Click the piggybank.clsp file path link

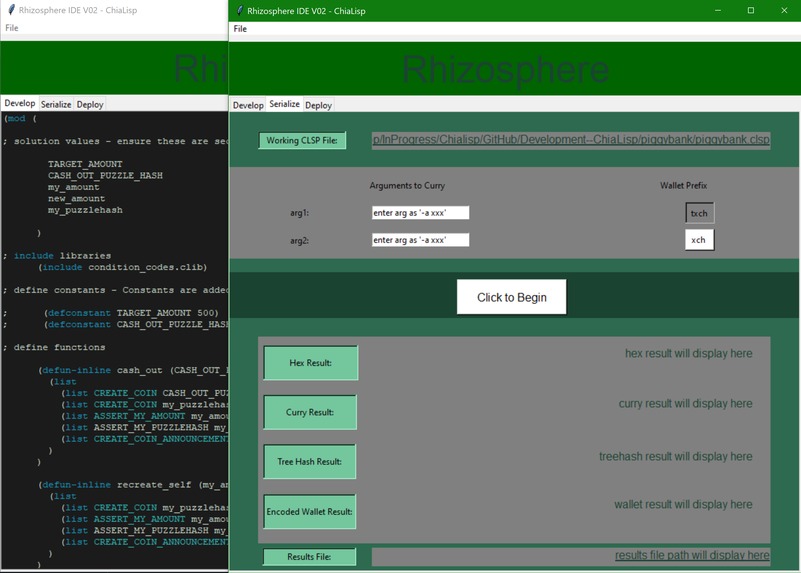point(571,140)
